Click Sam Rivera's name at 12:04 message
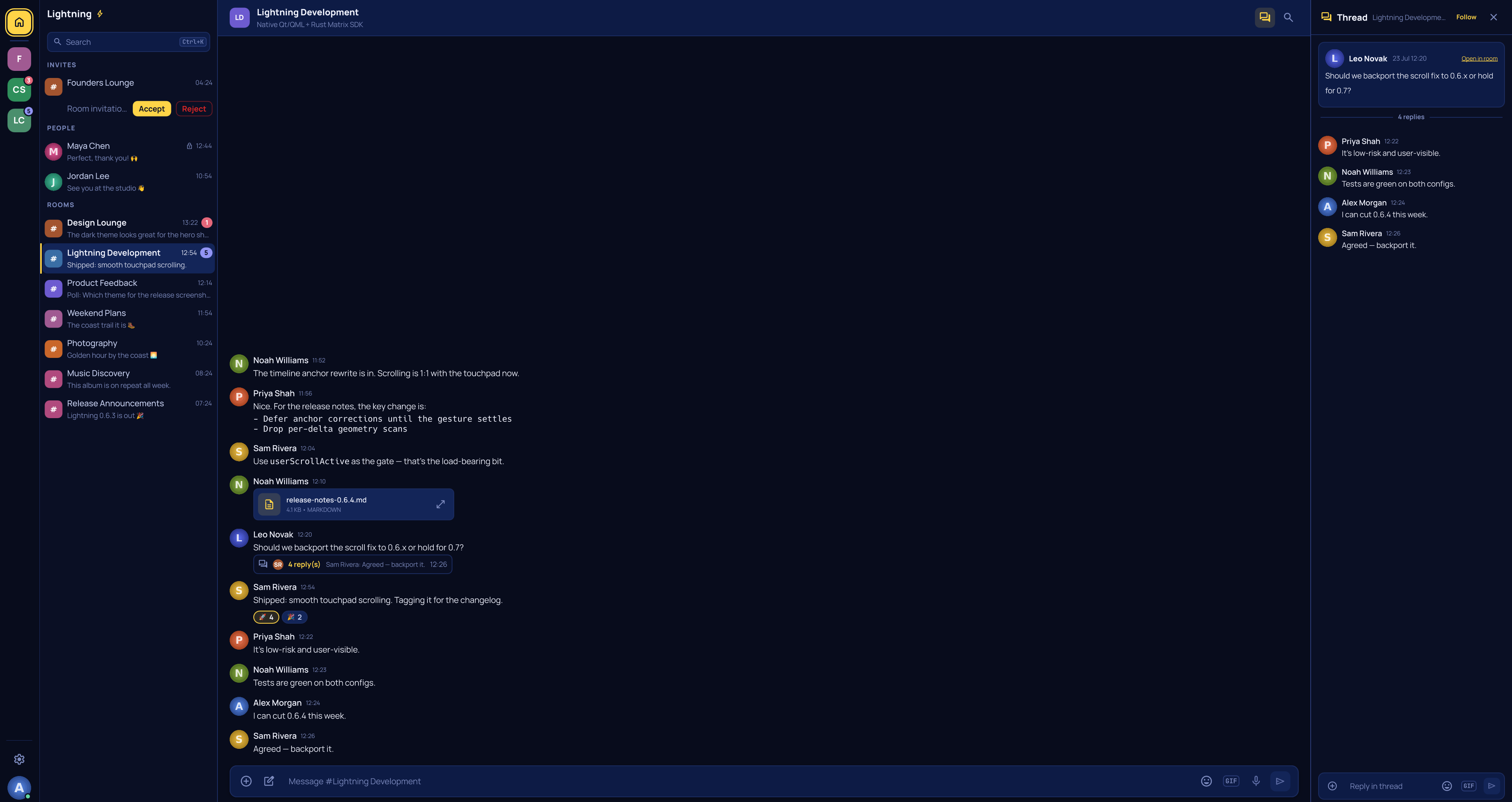Screen dimensions: 1512x802 [x=275, y=448]
